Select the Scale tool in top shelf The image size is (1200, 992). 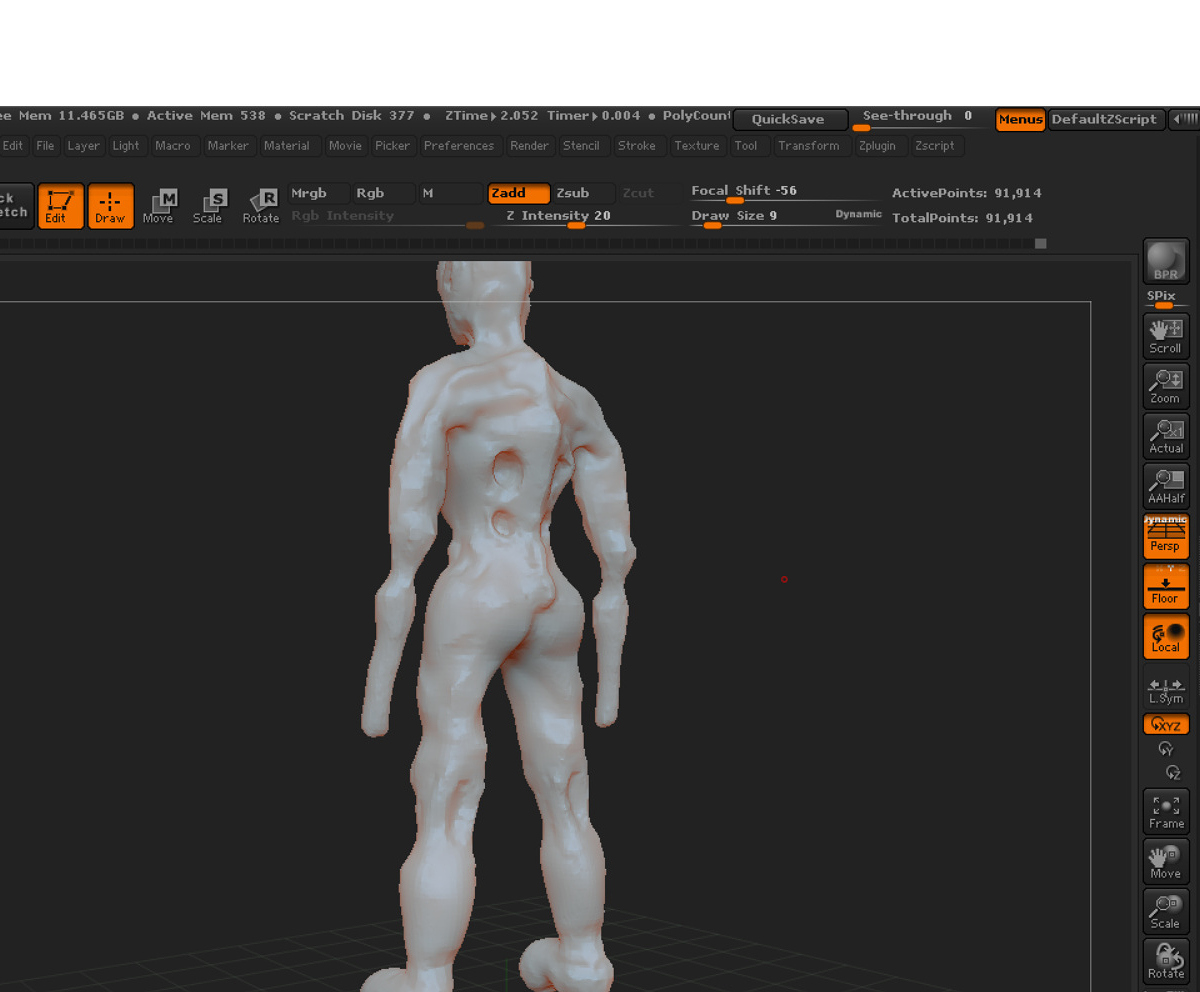208,206
